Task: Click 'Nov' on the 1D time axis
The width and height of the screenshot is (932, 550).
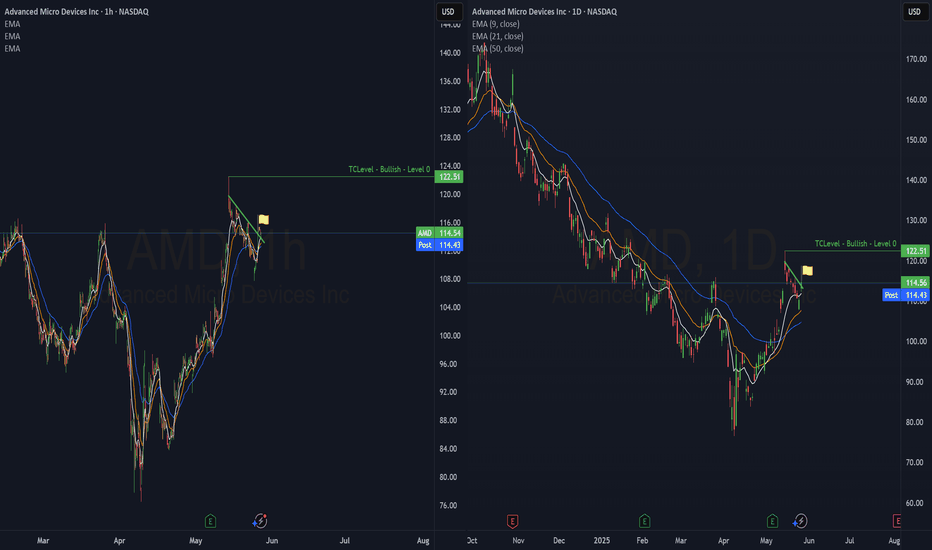Action: (x=518, y=540)
